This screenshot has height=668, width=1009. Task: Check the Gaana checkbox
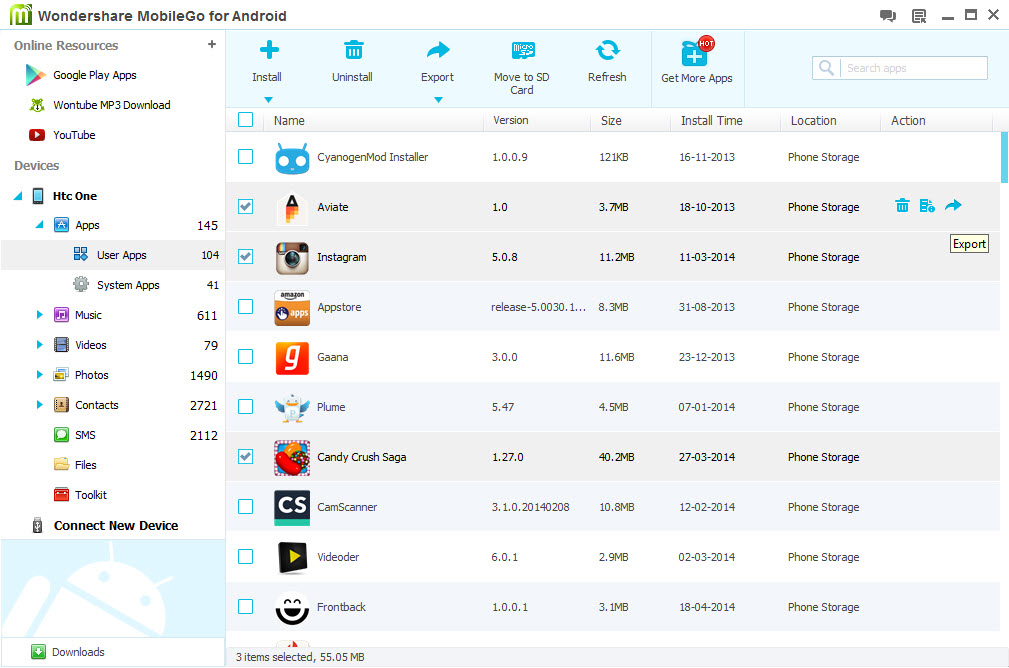[245, 357]
